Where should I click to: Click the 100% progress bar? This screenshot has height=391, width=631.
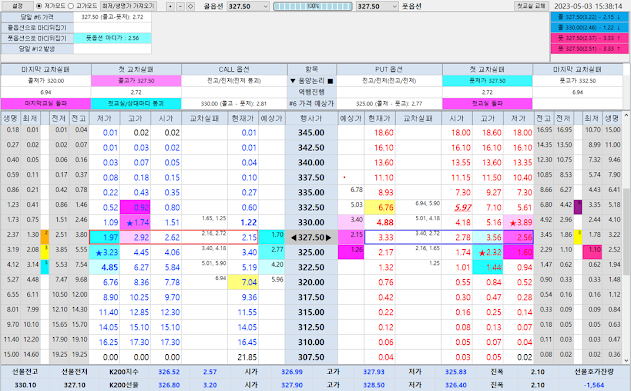313,6
